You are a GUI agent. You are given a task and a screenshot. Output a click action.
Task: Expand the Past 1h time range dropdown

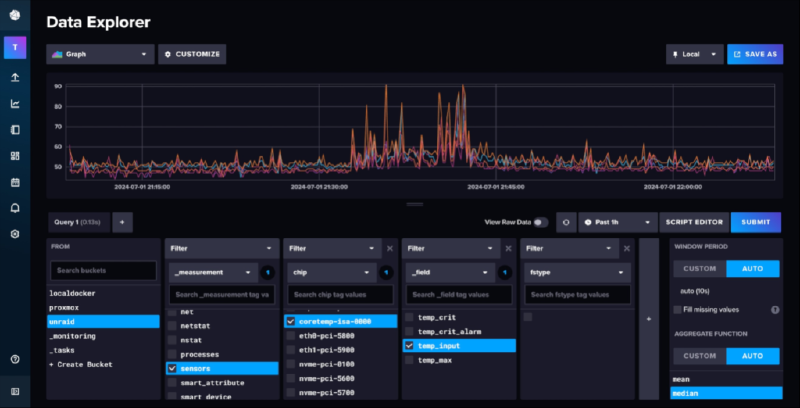coord(618,222)
